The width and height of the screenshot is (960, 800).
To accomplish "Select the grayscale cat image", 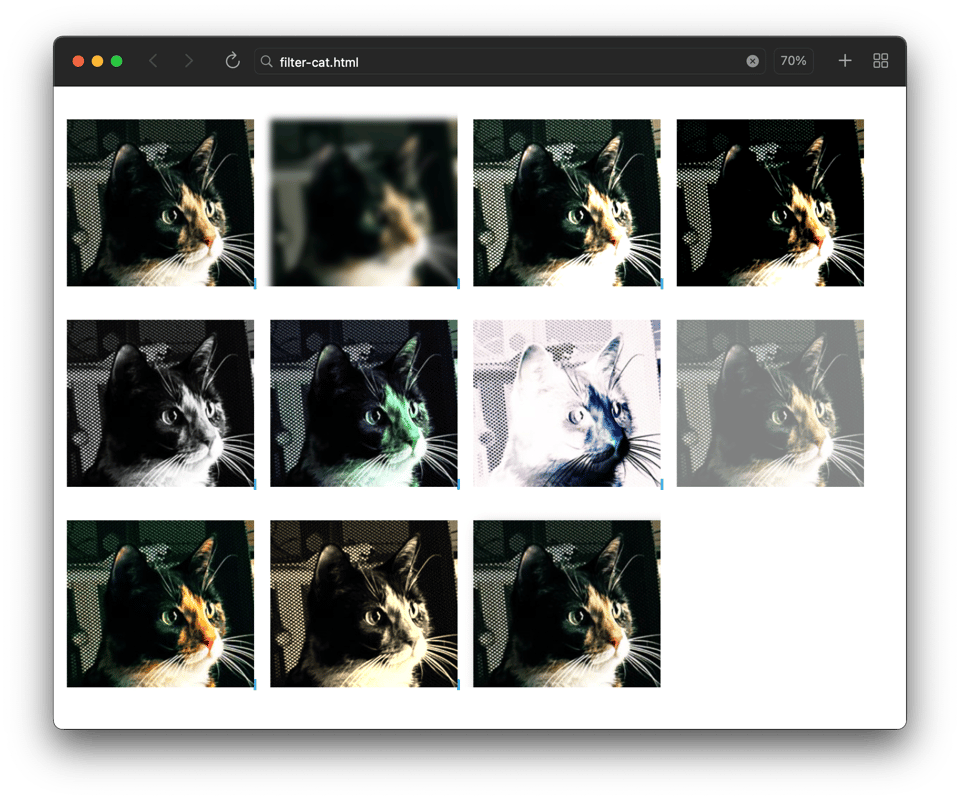I will click(x=160, y=403).
